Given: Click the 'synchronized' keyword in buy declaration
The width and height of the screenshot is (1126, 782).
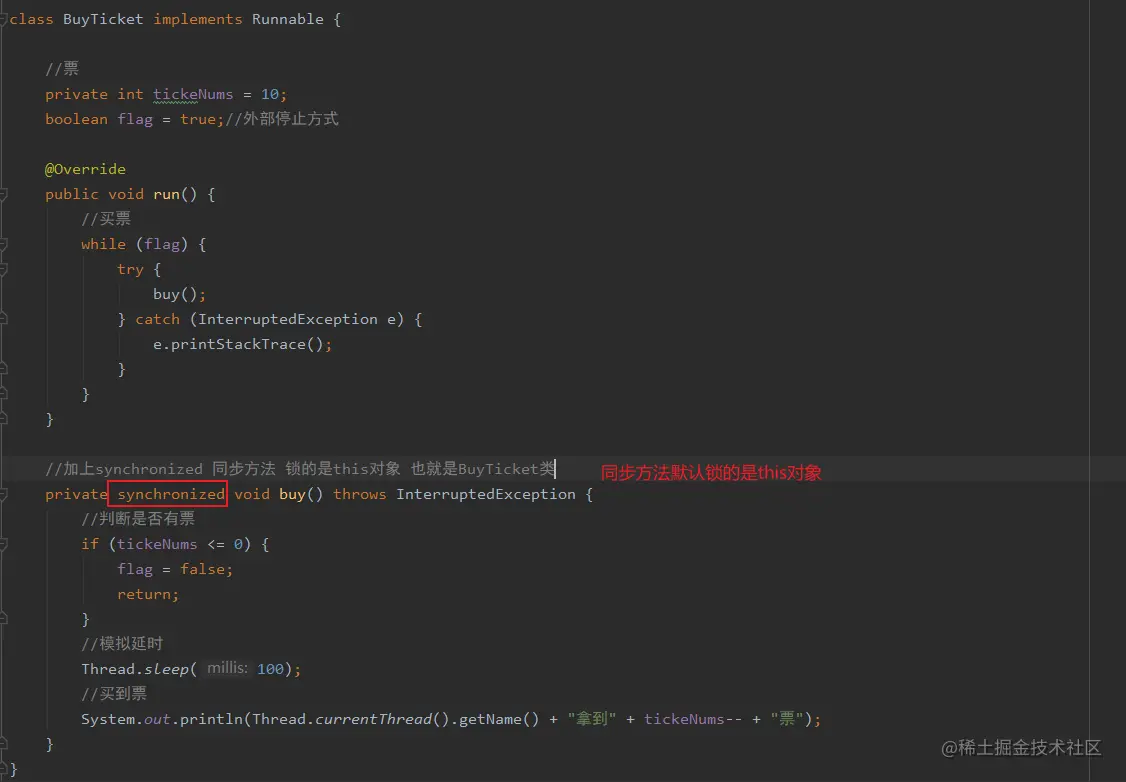Looking at the screenshot, I should (171, 494).
